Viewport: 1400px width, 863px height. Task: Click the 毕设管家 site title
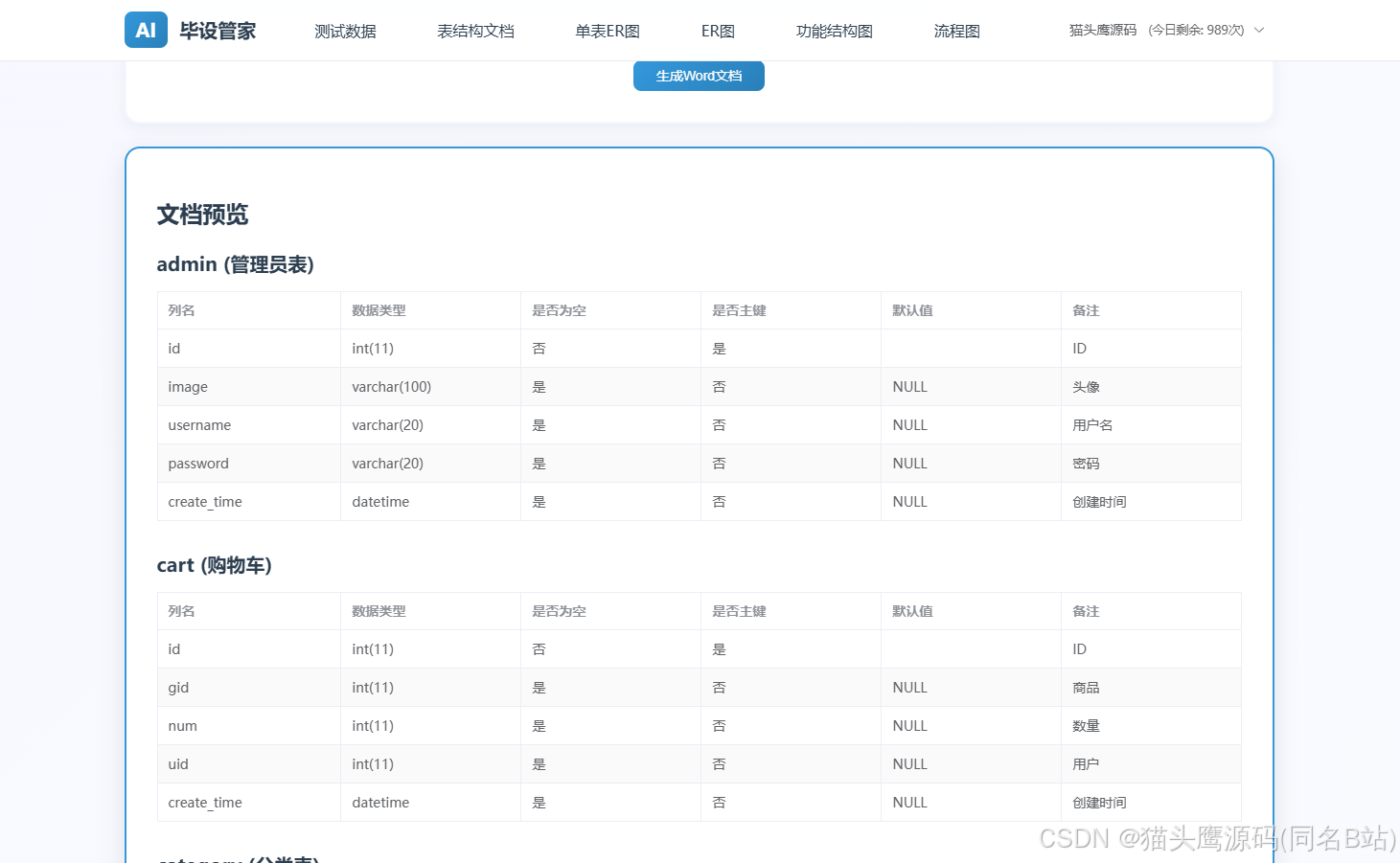(218, 31)
